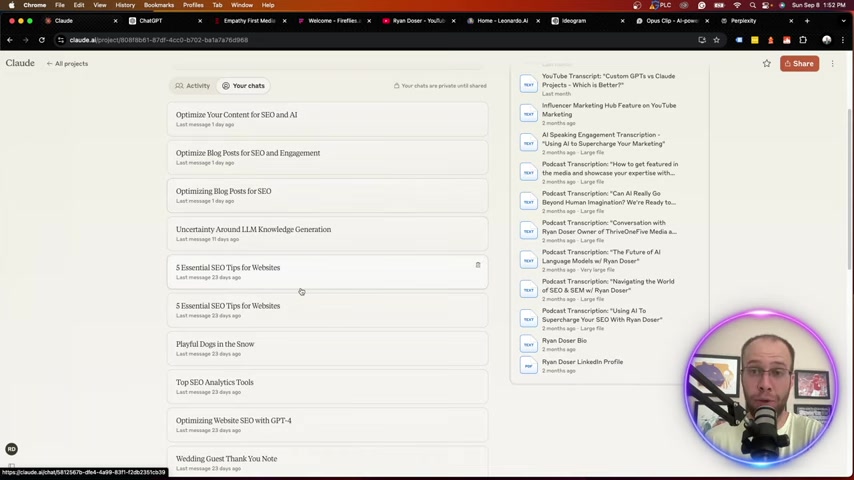Click the install app icon in the address bar
Image resolution: width=854 pixels, height=480 pixels.
(x=702, y=40)
